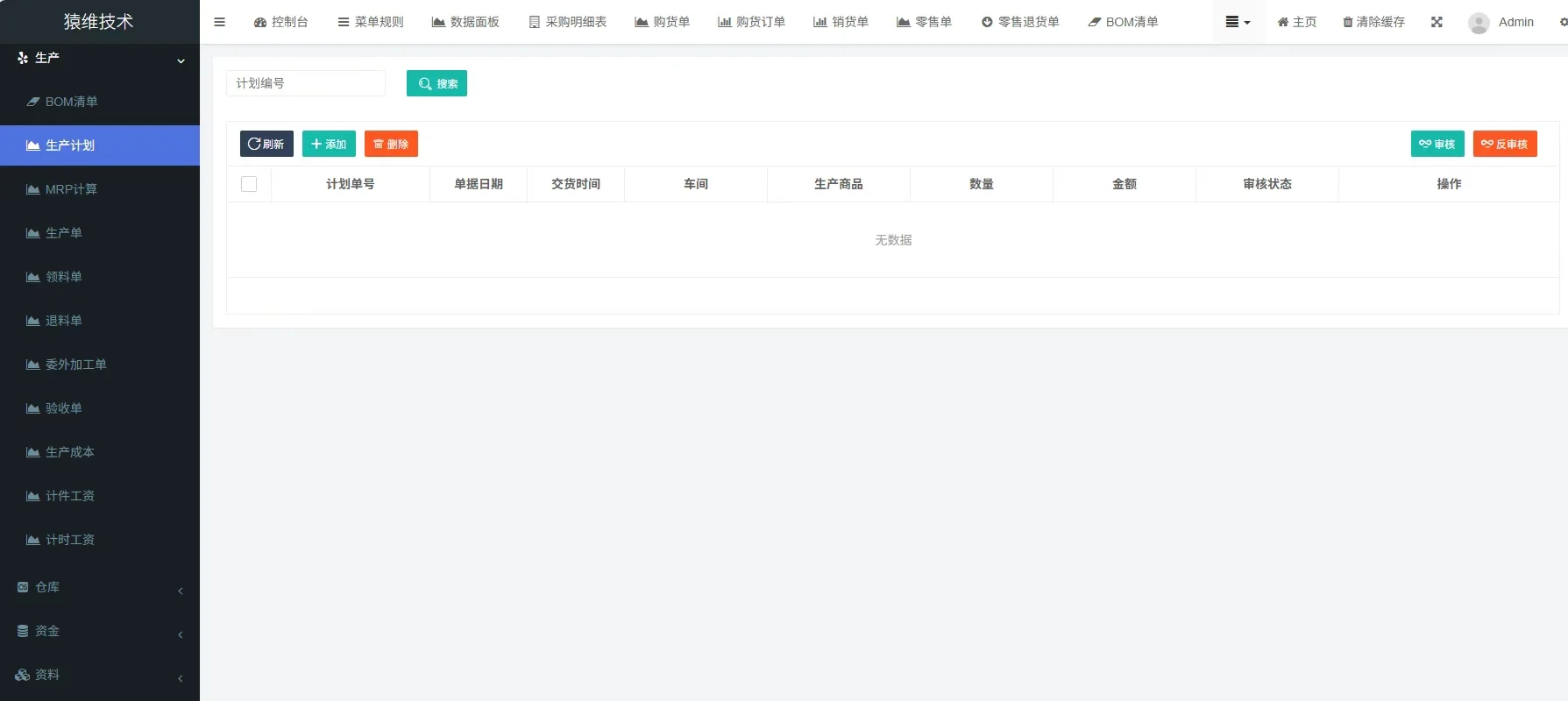Click the 猿维技术 logo title

[x=98, y=22]
